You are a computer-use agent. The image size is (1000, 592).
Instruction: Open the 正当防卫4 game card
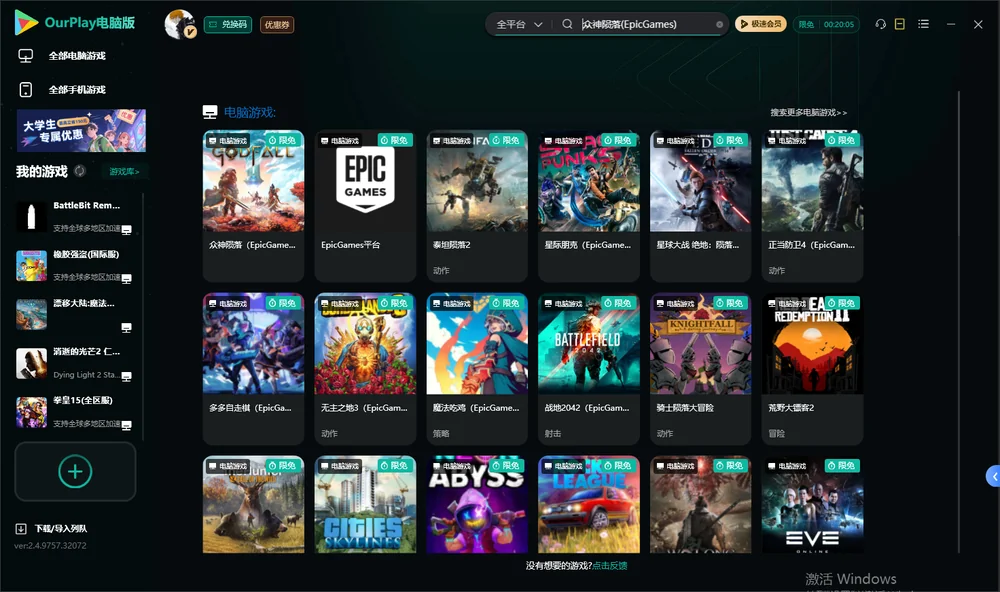pos(812,205)
